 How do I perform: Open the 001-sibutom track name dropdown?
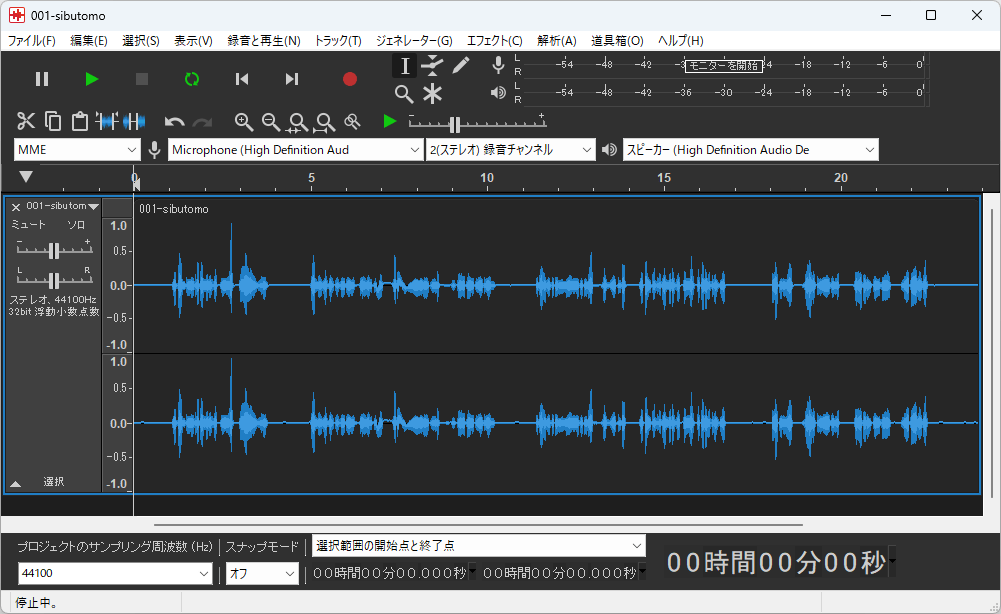pos(62,206)
